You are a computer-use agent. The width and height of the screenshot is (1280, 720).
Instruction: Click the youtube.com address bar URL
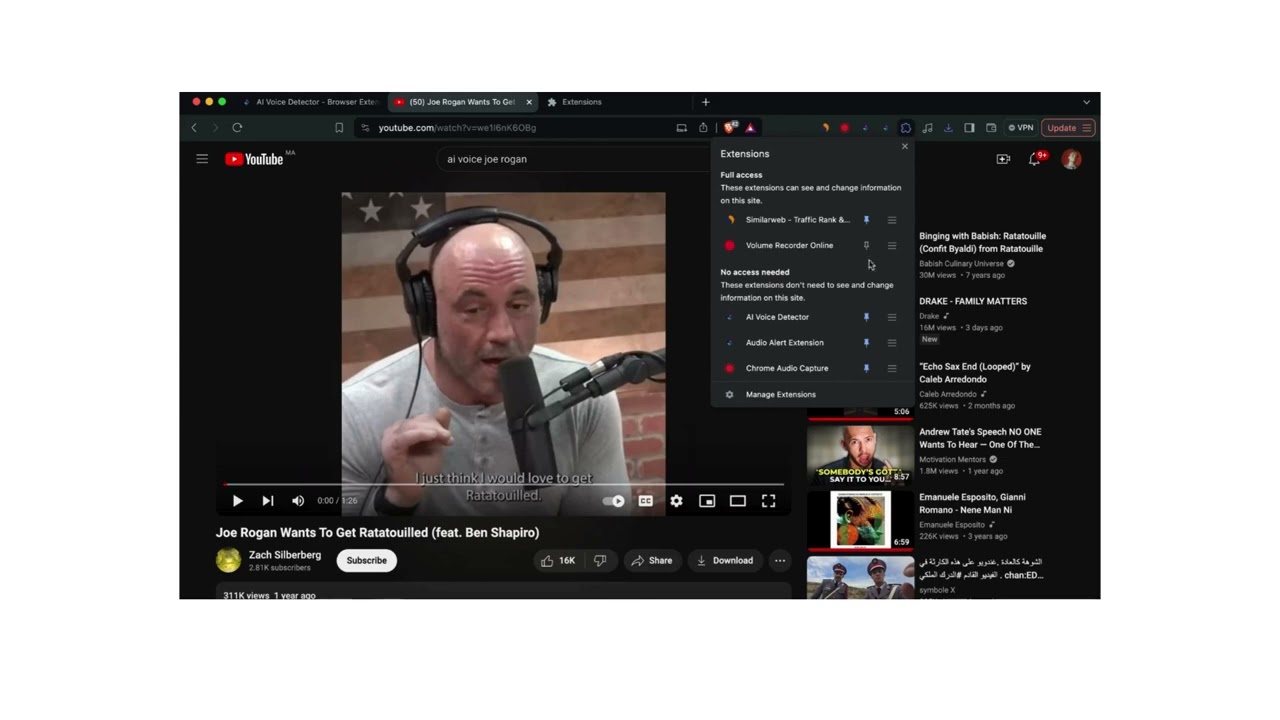point(457,128)
